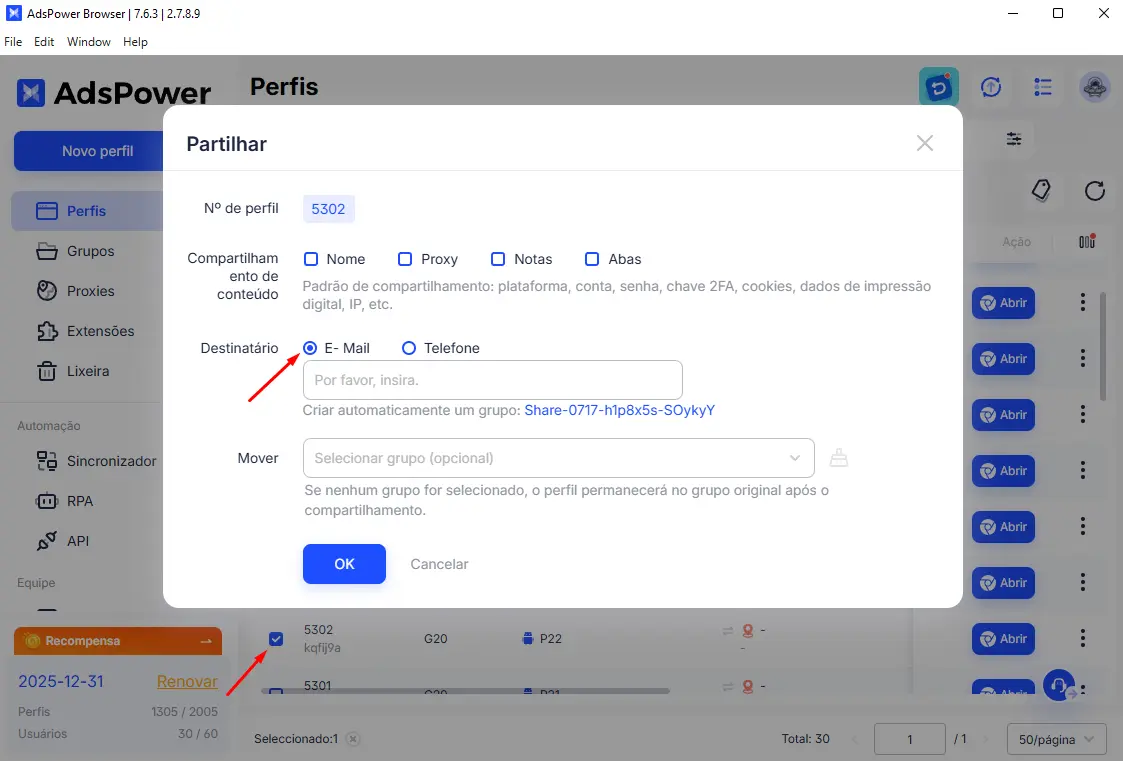This screenshot has height=761, width=1123.
Task: Click the G20 group cell of 5302
Action: click(x=435, y=639)
